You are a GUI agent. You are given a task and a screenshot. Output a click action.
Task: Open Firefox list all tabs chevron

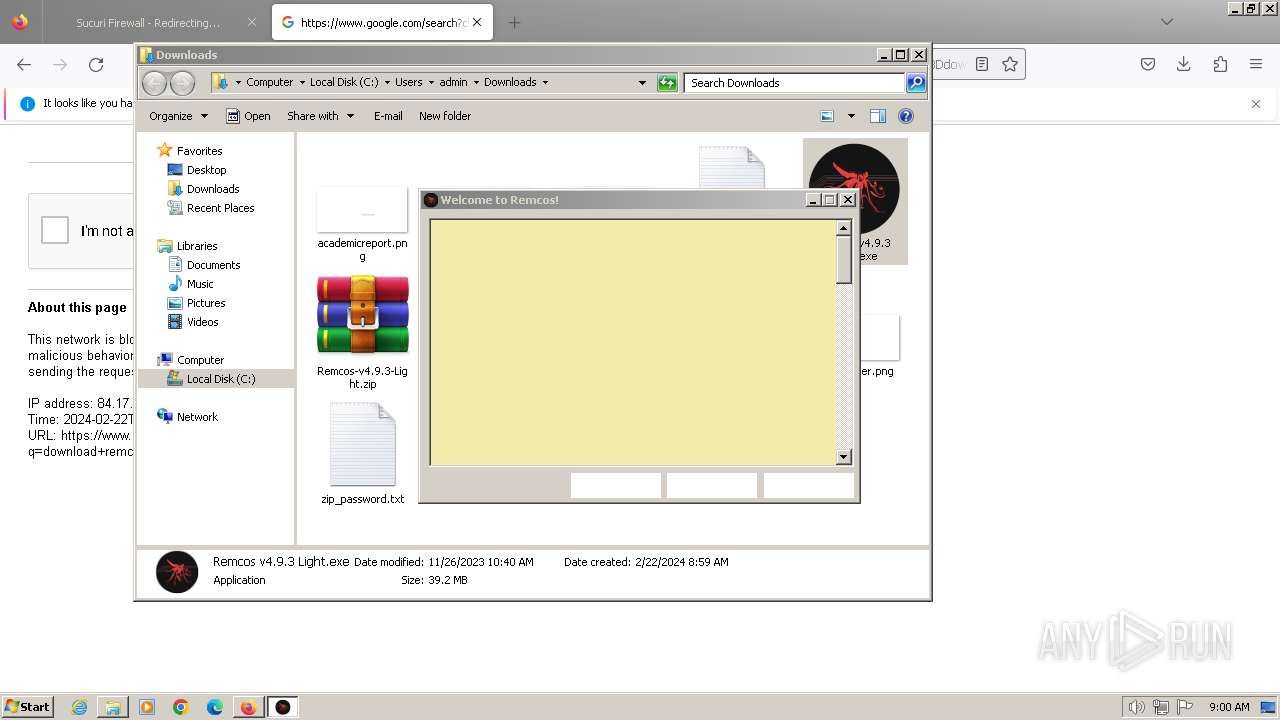click(x=1167, y=22)
